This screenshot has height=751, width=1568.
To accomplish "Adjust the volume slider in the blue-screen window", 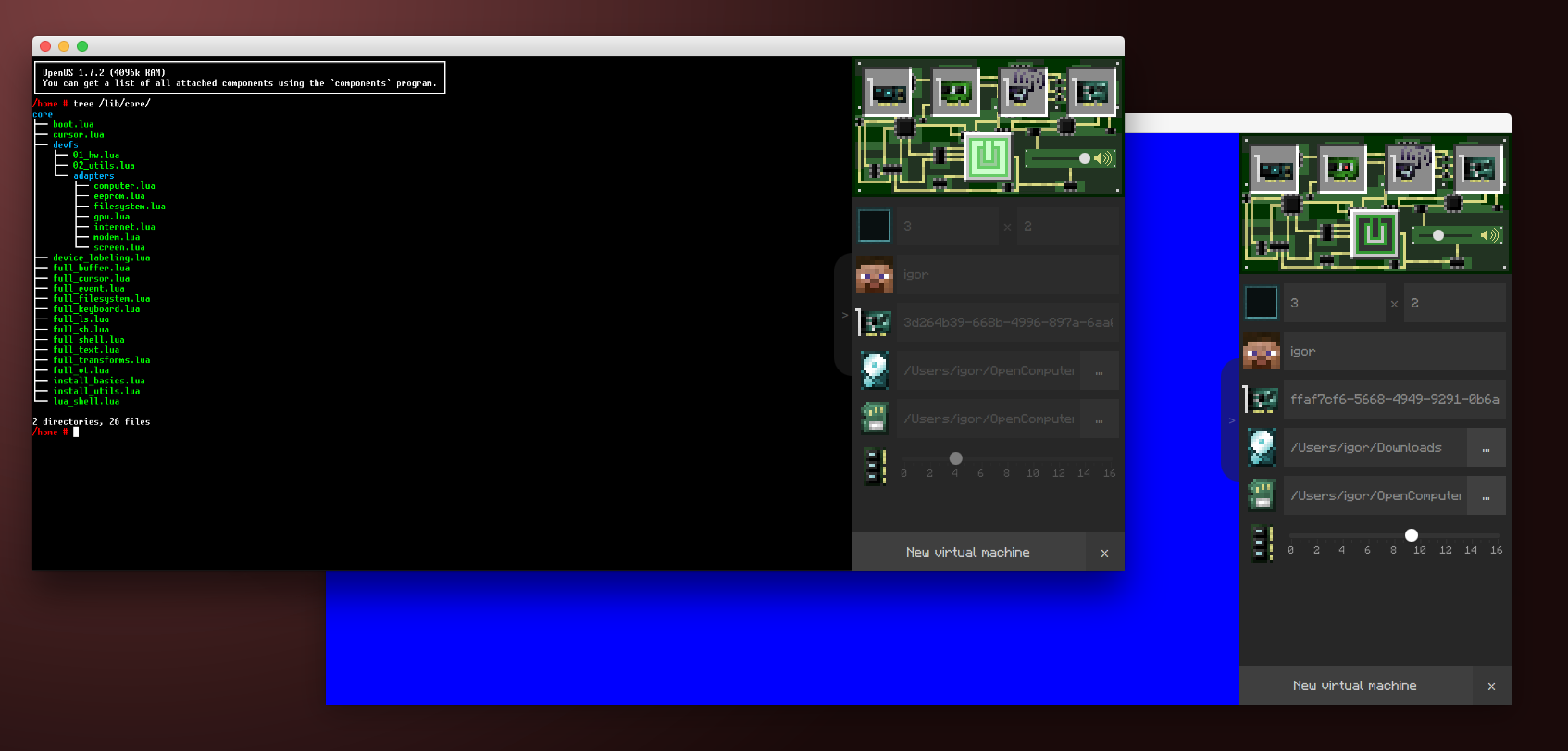I will click(x=1447, y=235).
